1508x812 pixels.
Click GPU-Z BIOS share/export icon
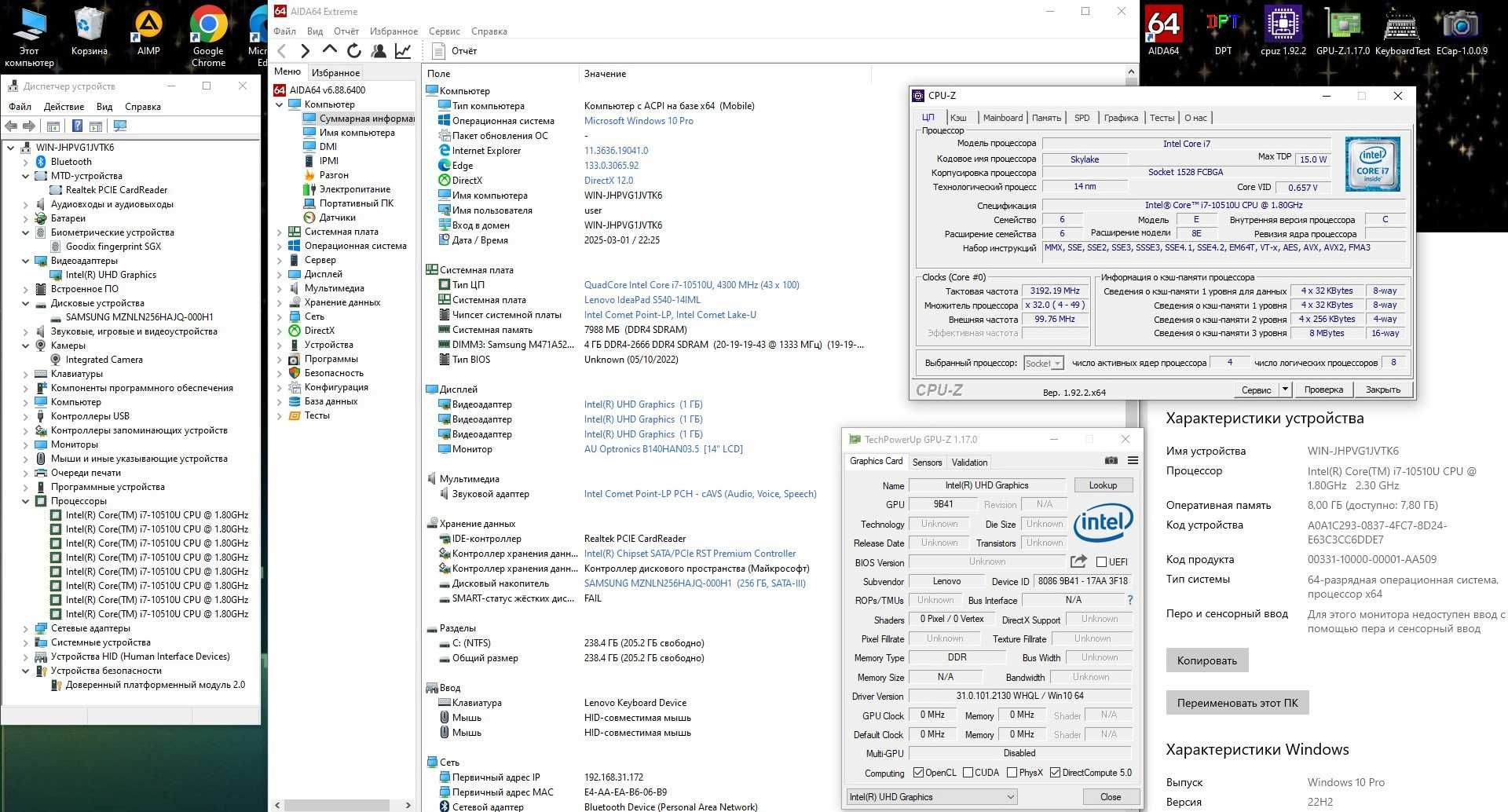(x=1078, y=561)
